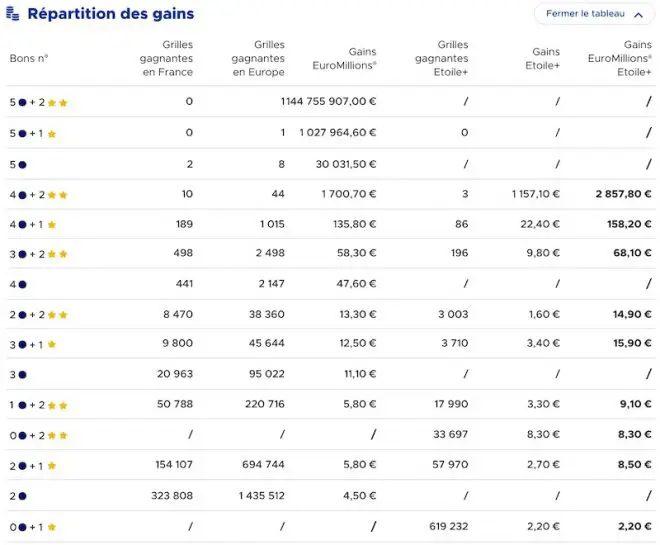Select the 0 balls + 1 star rank icon
Screen dimensions: 660x545
[33, 527]
